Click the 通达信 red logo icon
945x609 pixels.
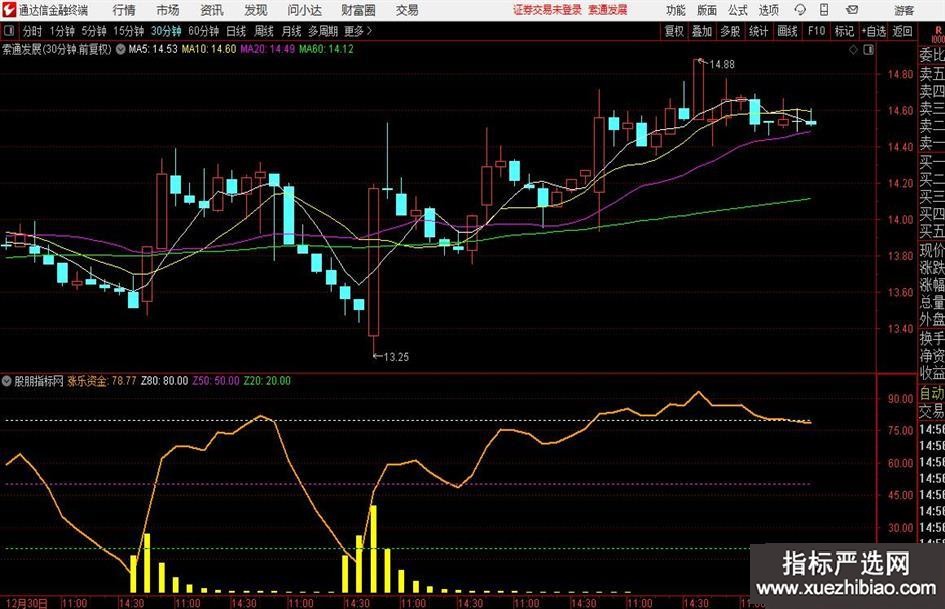coord(9,10)
